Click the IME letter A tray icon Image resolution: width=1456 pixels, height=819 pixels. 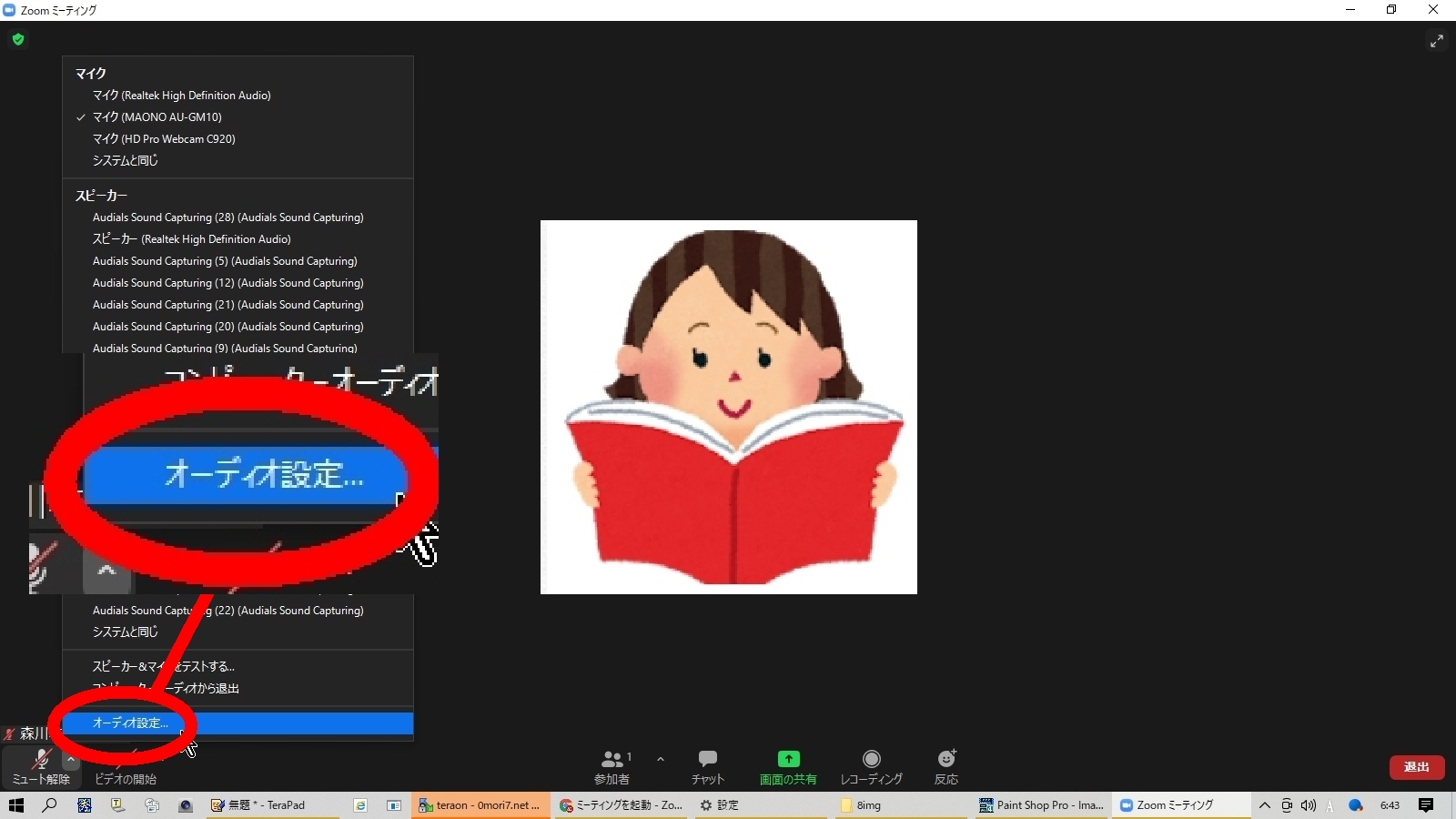[1330, 805]
